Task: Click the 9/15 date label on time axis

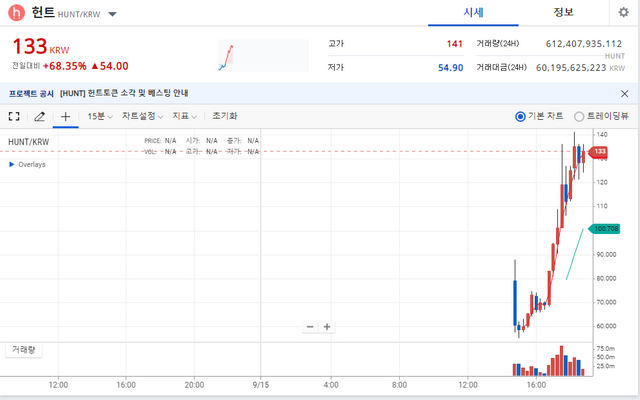Action: click(260, 384)
